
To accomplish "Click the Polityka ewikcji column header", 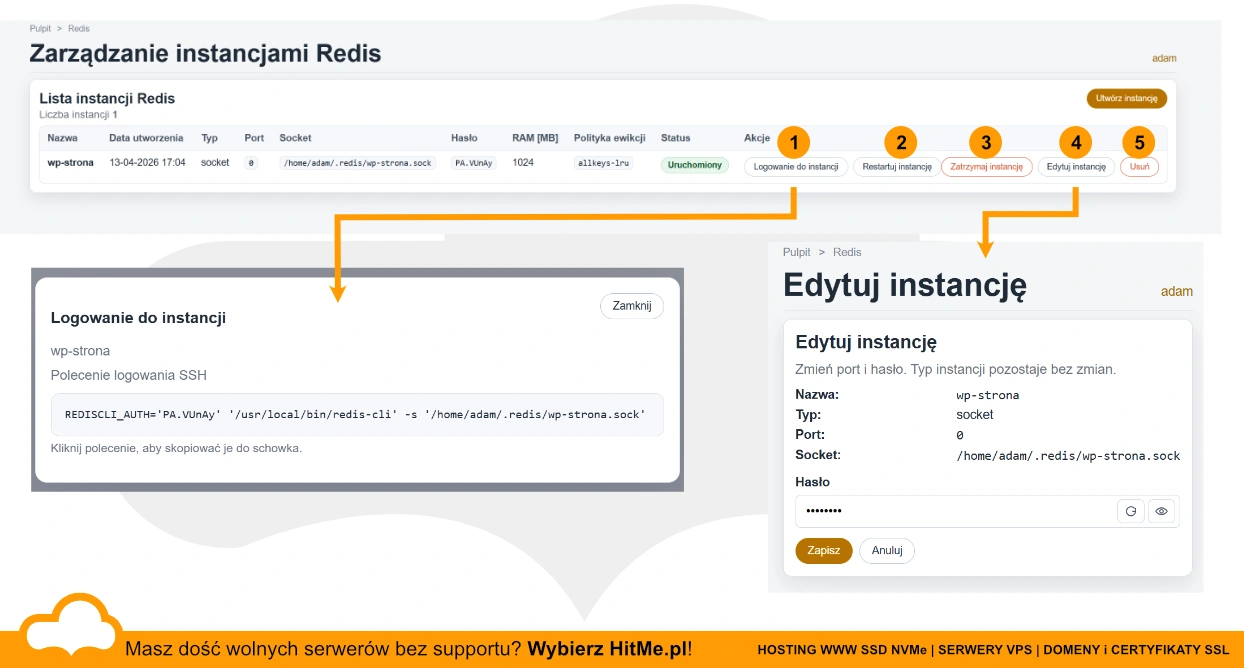I will (609, 138).
